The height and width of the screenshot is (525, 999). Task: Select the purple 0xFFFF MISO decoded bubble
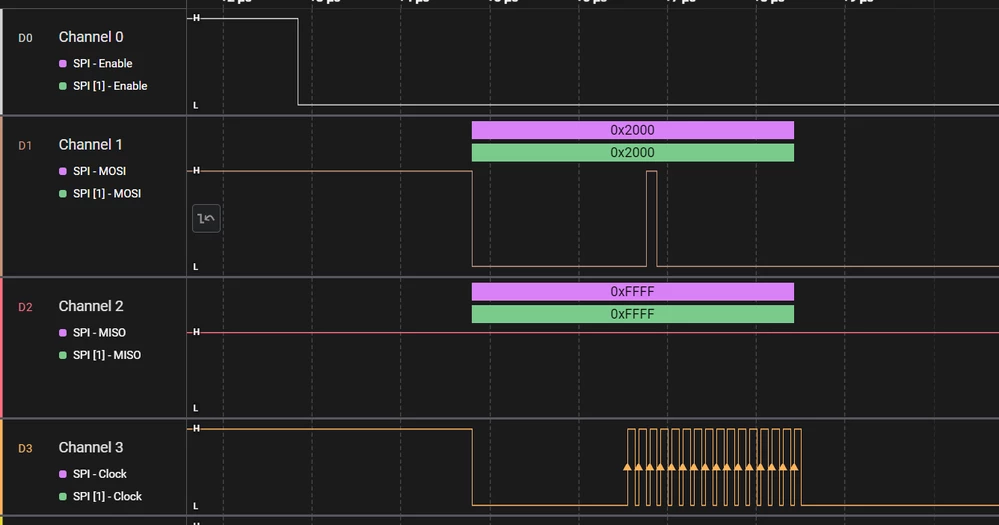[x=633, y=291]
